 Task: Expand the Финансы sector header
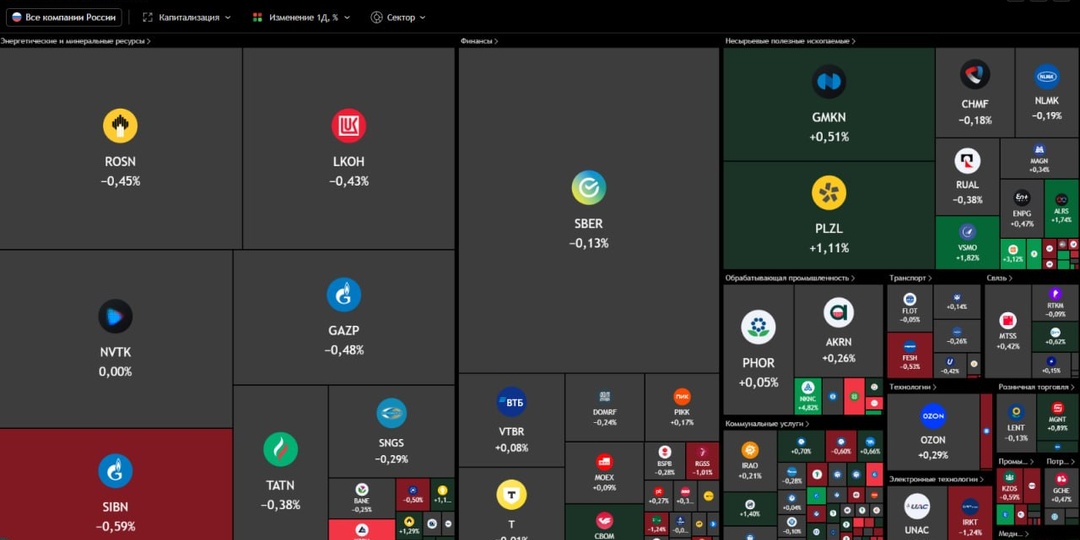[479, 41]
